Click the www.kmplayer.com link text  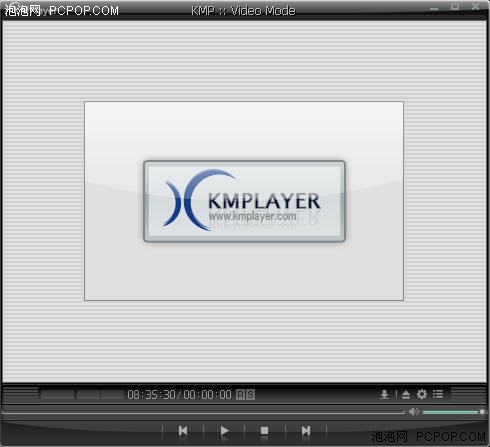[252, 216]
